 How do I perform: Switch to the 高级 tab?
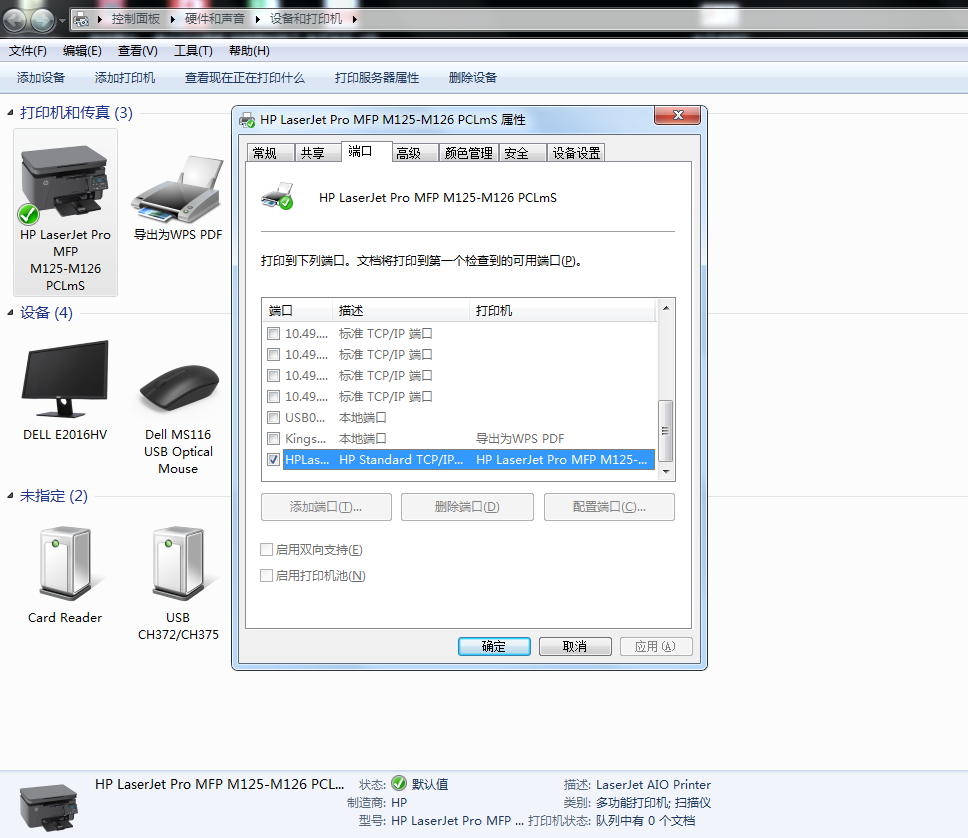pyautogui.click(x=408, y=153)
